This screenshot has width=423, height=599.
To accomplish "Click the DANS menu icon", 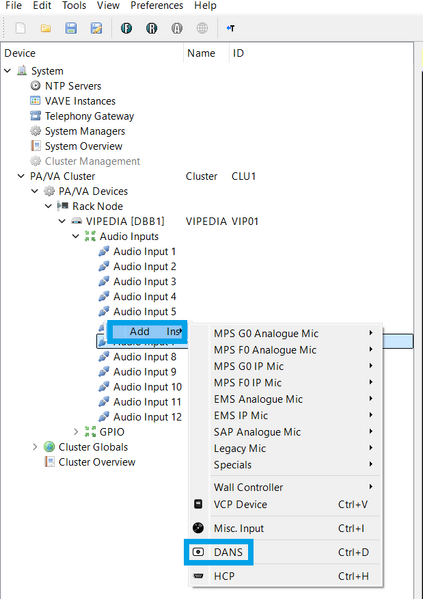I will 198,552.
